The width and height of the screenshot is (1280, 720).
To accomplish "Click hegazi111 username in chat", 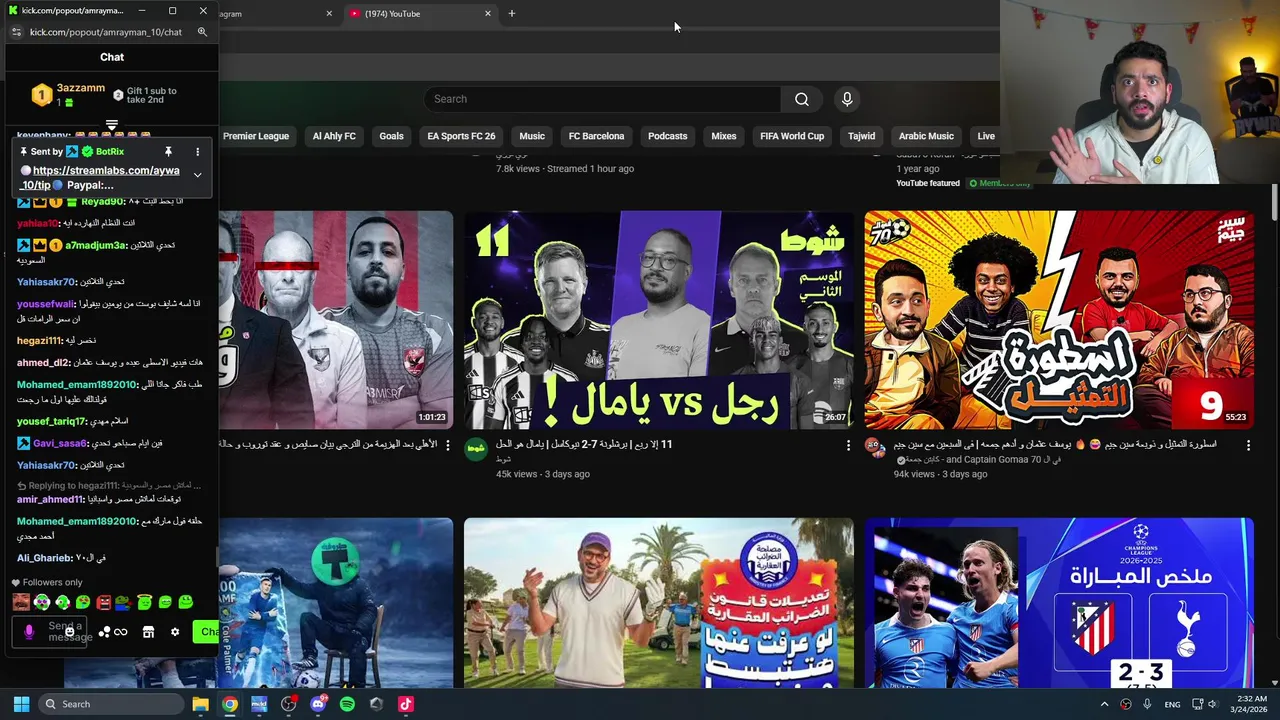I will 40,341.
